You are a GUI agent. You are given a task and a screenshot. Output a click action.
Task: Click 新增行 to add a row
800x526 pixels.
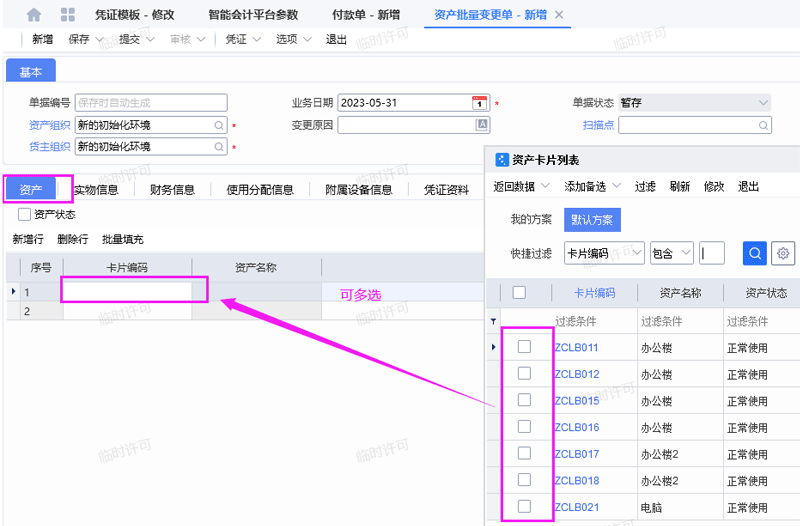pyautogui.click(x=28, y=239)
